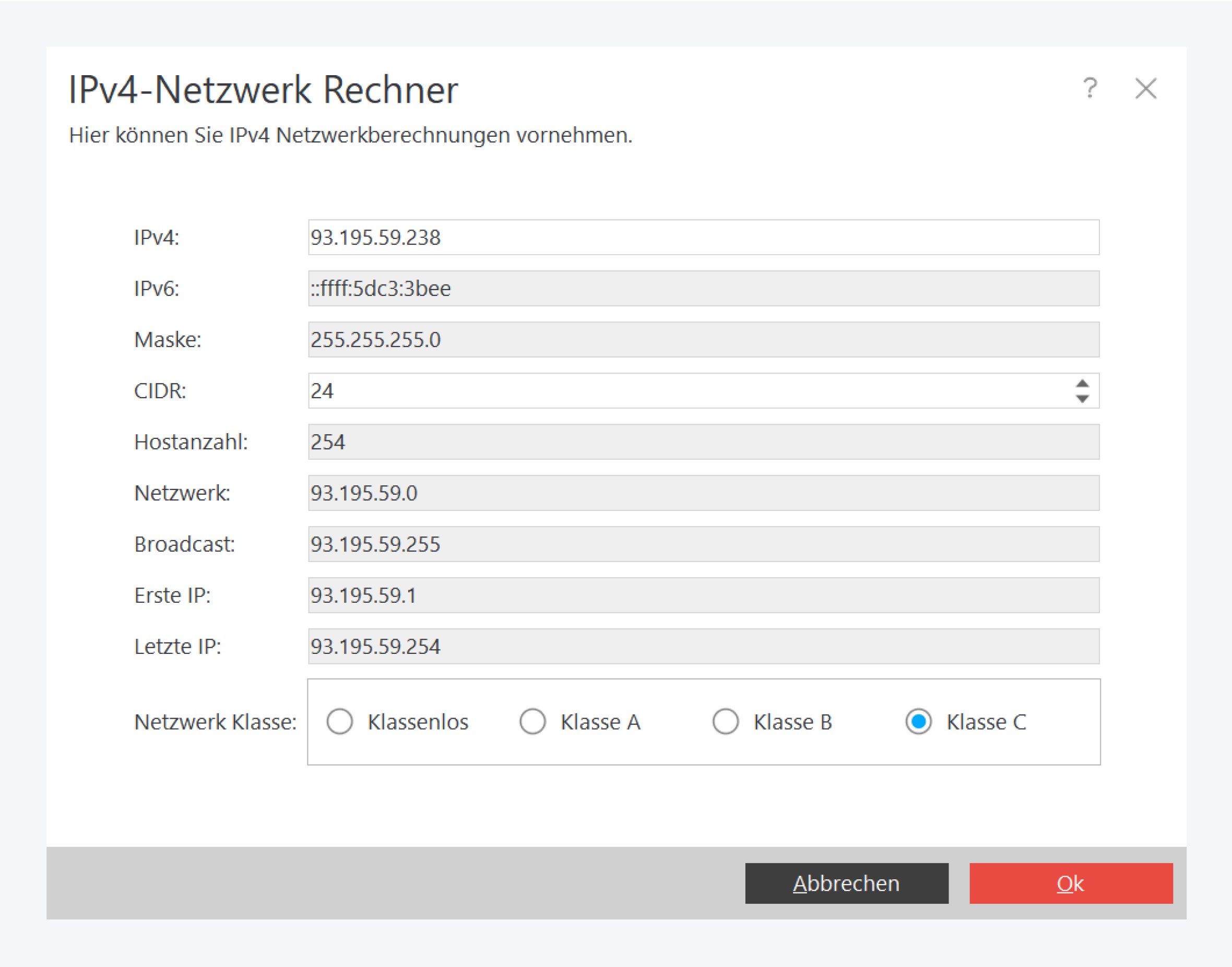Click the Maske field showing 255.255.255.0
This screenshot has height=967, width=1232.
[704, 340]
